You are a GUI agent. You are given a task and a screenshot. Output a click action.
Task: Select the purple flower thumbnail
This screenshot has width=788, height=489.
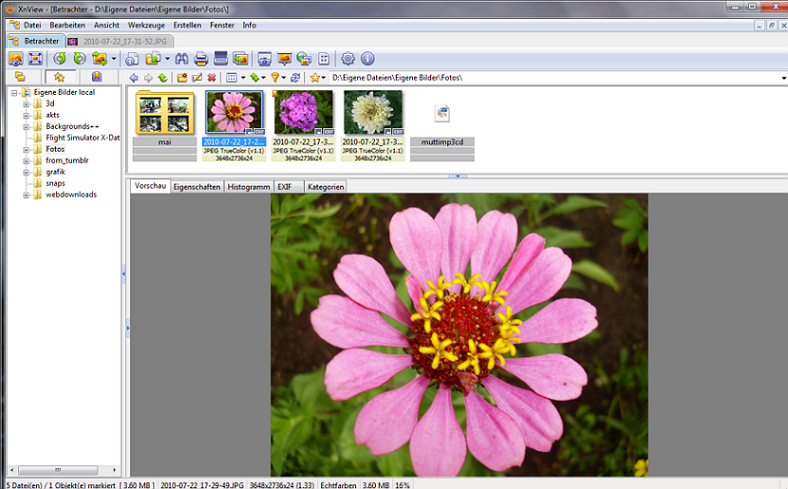(303, 113)
